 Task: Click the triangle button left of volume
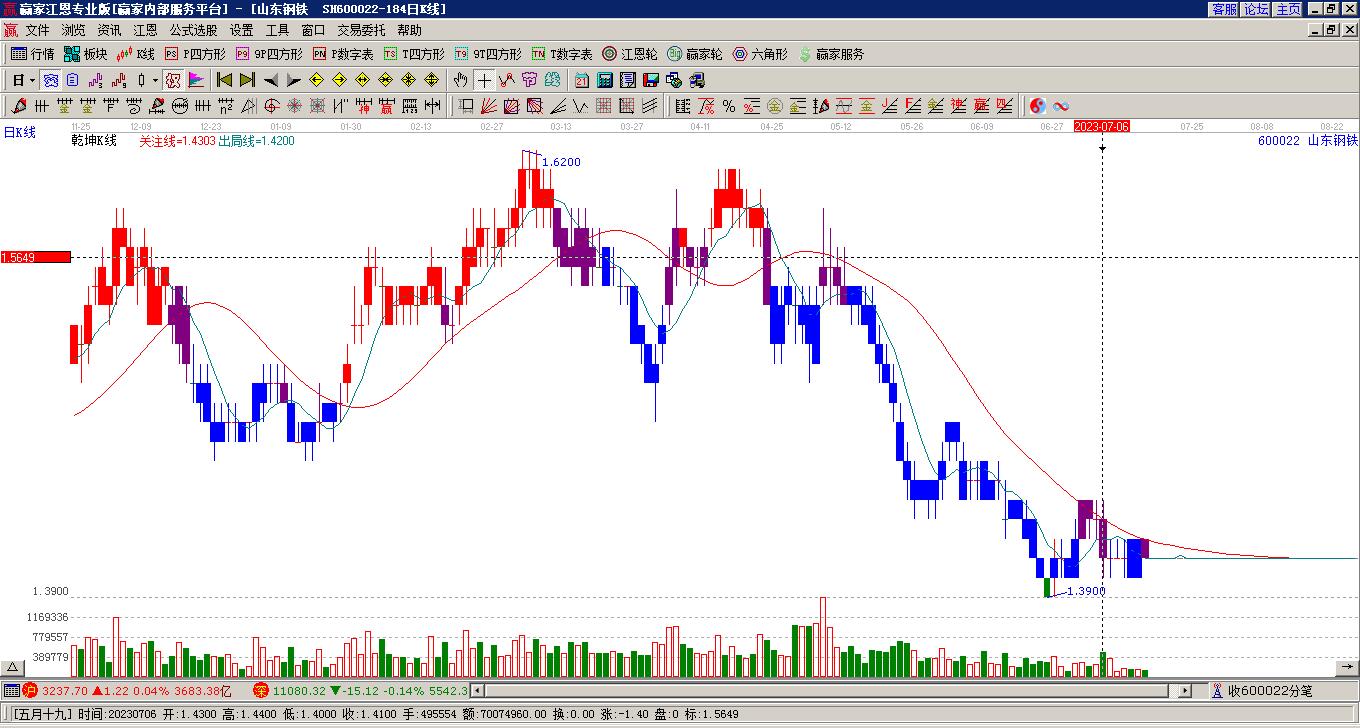[12, 667]
